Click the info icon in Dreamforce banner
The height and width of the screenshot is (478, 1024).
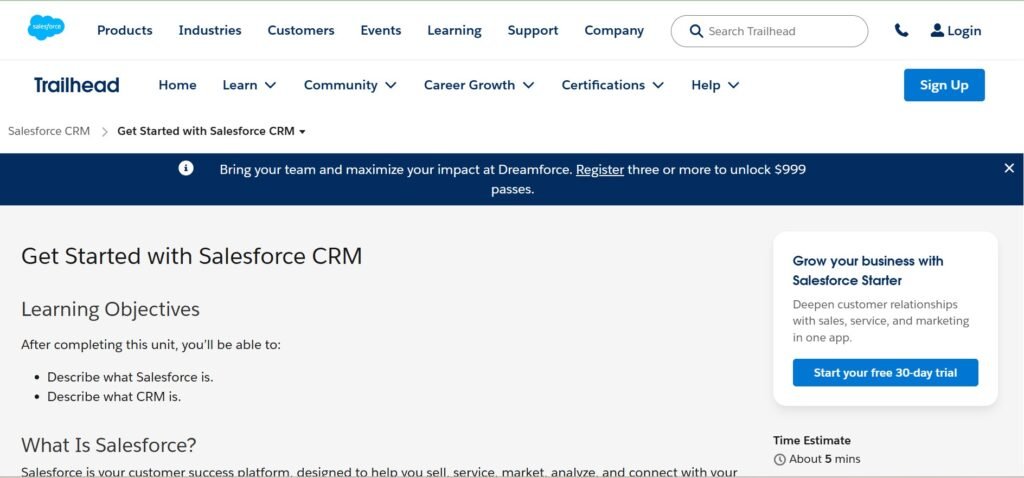[186, 168]
